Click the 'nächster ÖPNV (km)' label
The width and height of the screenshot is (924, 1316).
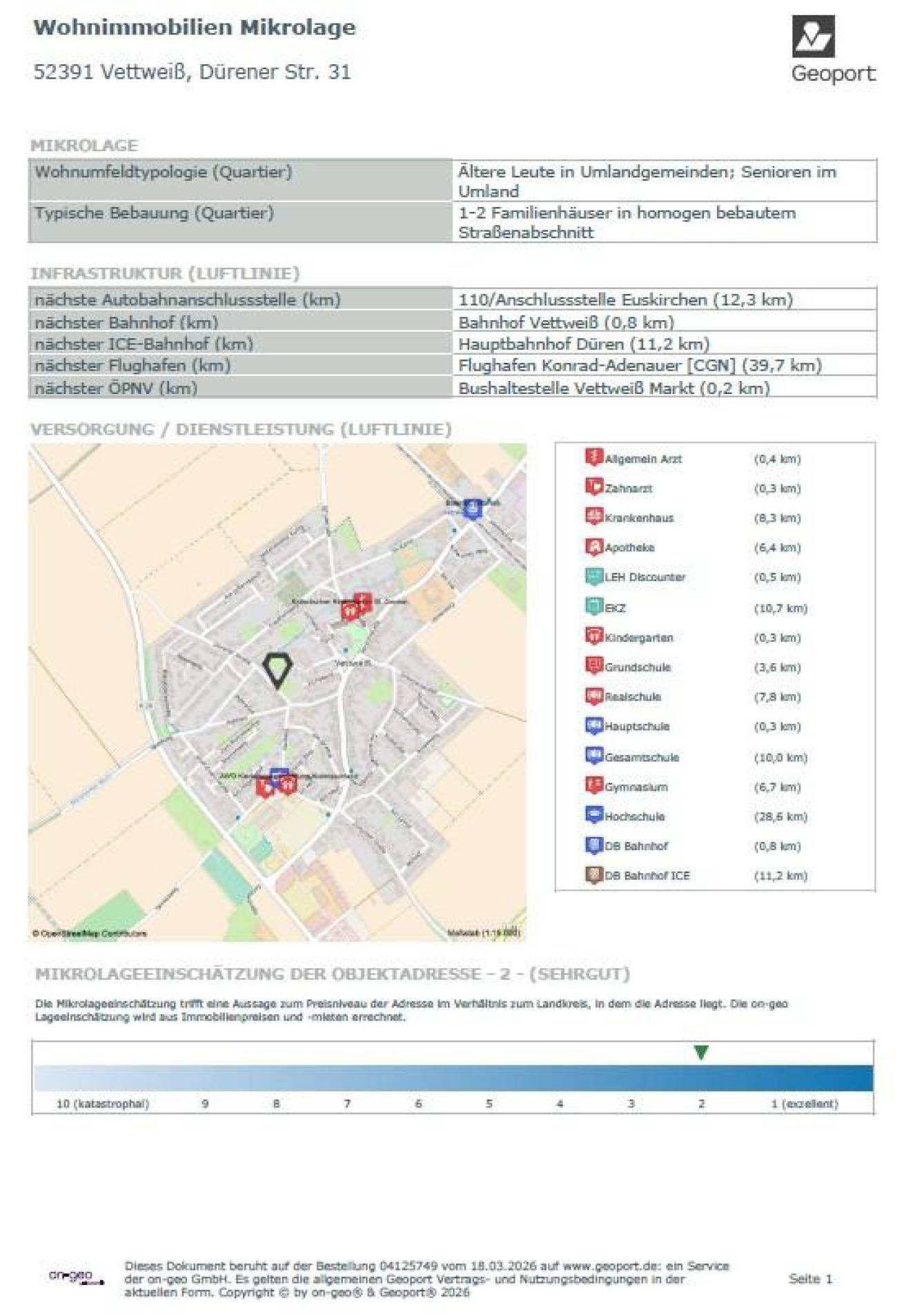[x=116, y=388]
